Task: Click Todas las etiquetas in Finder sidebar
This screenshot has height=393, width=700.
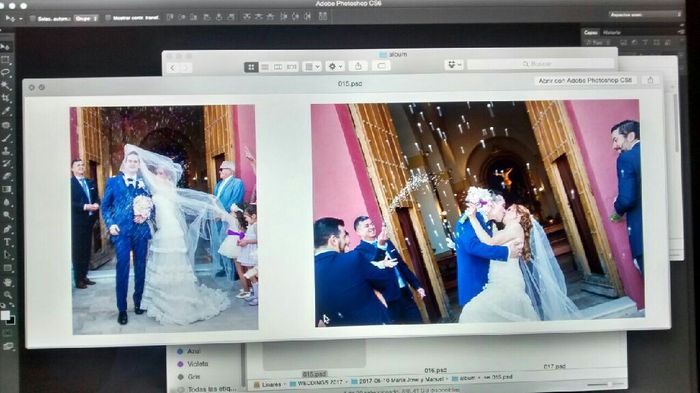Action: click(x=206, y=389)
